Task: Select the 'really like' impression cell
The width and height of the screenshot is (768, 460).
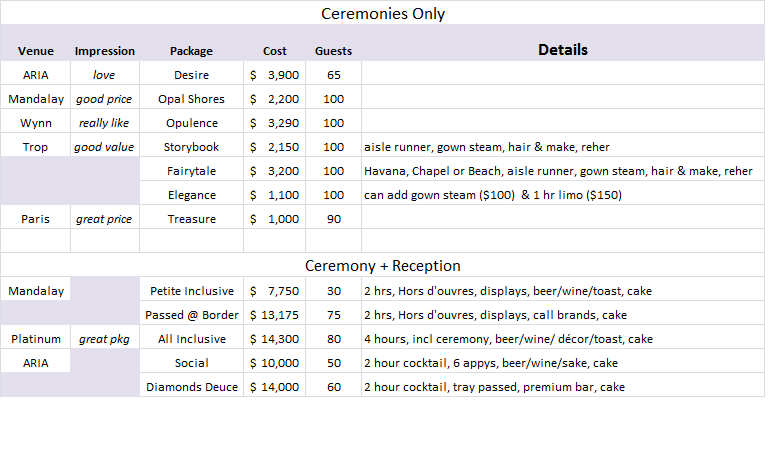Action: point(104,123)
